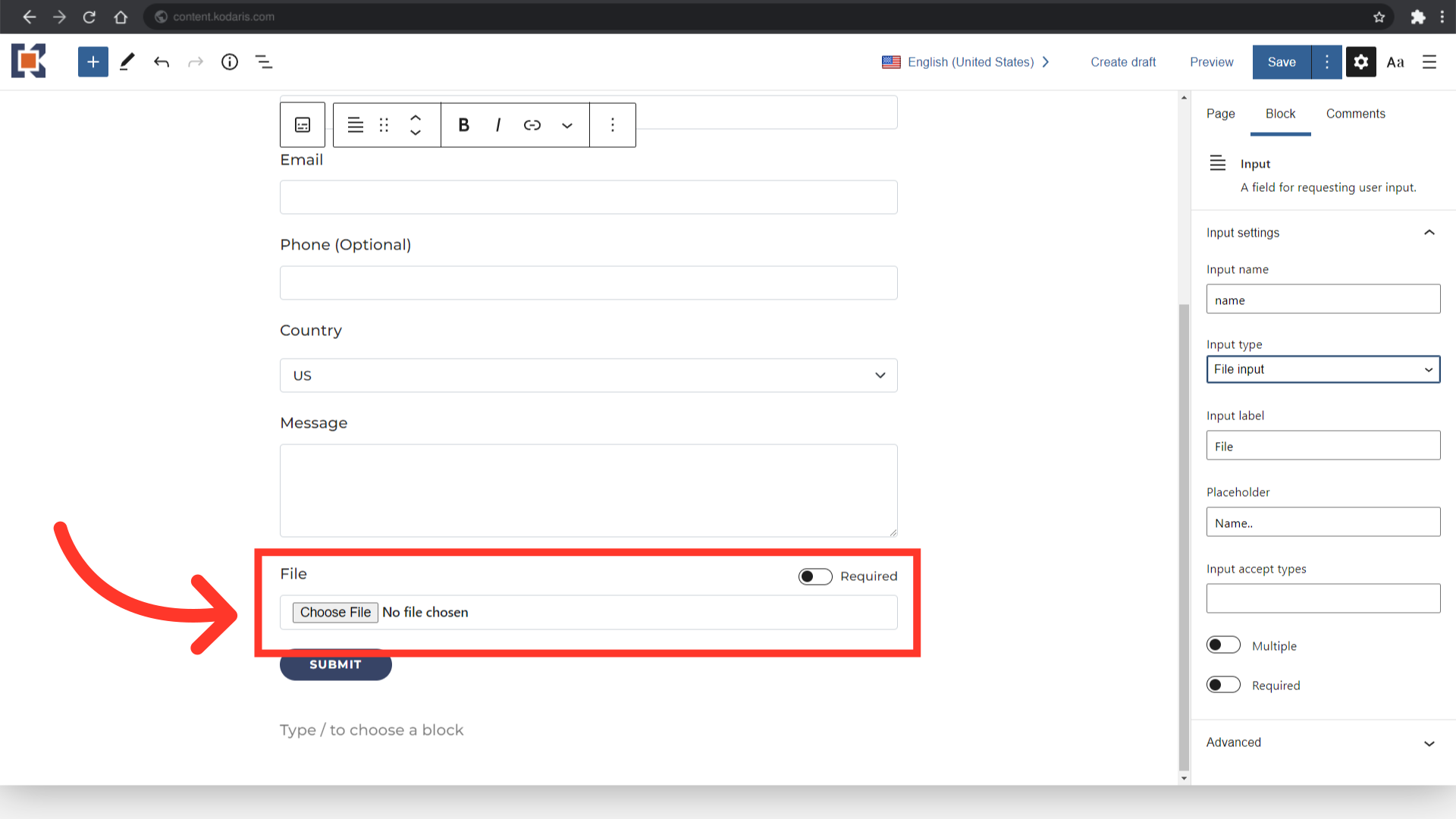Screen dimensions: 1456x819
Task: Open the Input type dropdown
Action: click(1323, 369)
